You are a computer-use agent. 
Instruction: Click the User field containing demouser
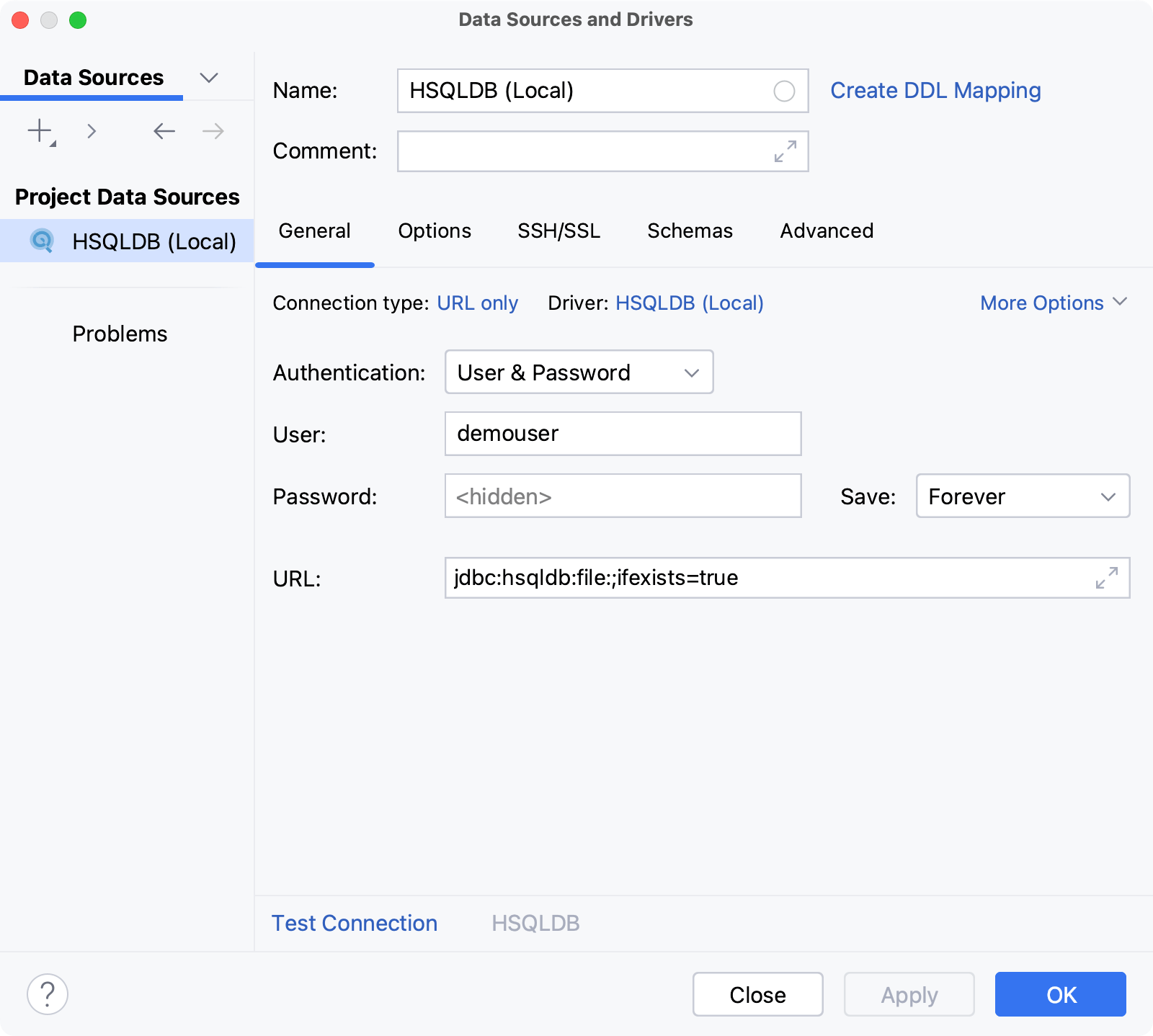pyautogui.click(x=623, y=434)
